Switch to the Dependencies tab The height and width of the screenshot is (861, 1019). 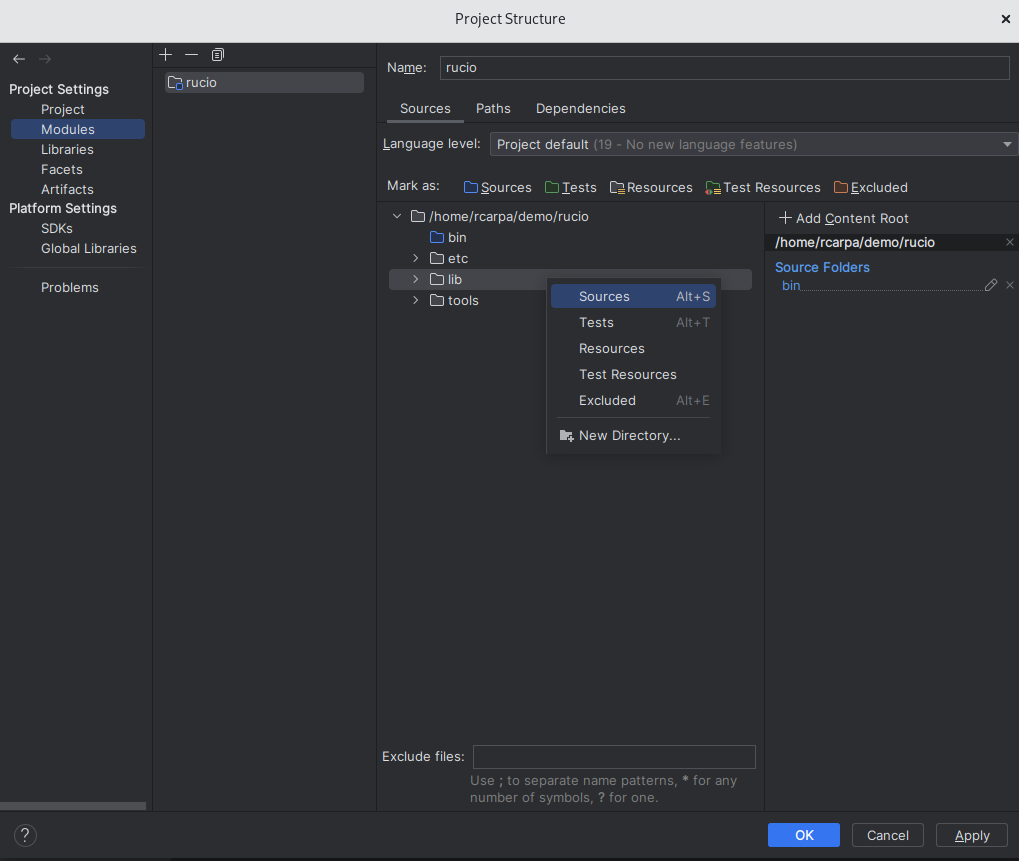tap(580, 108)
